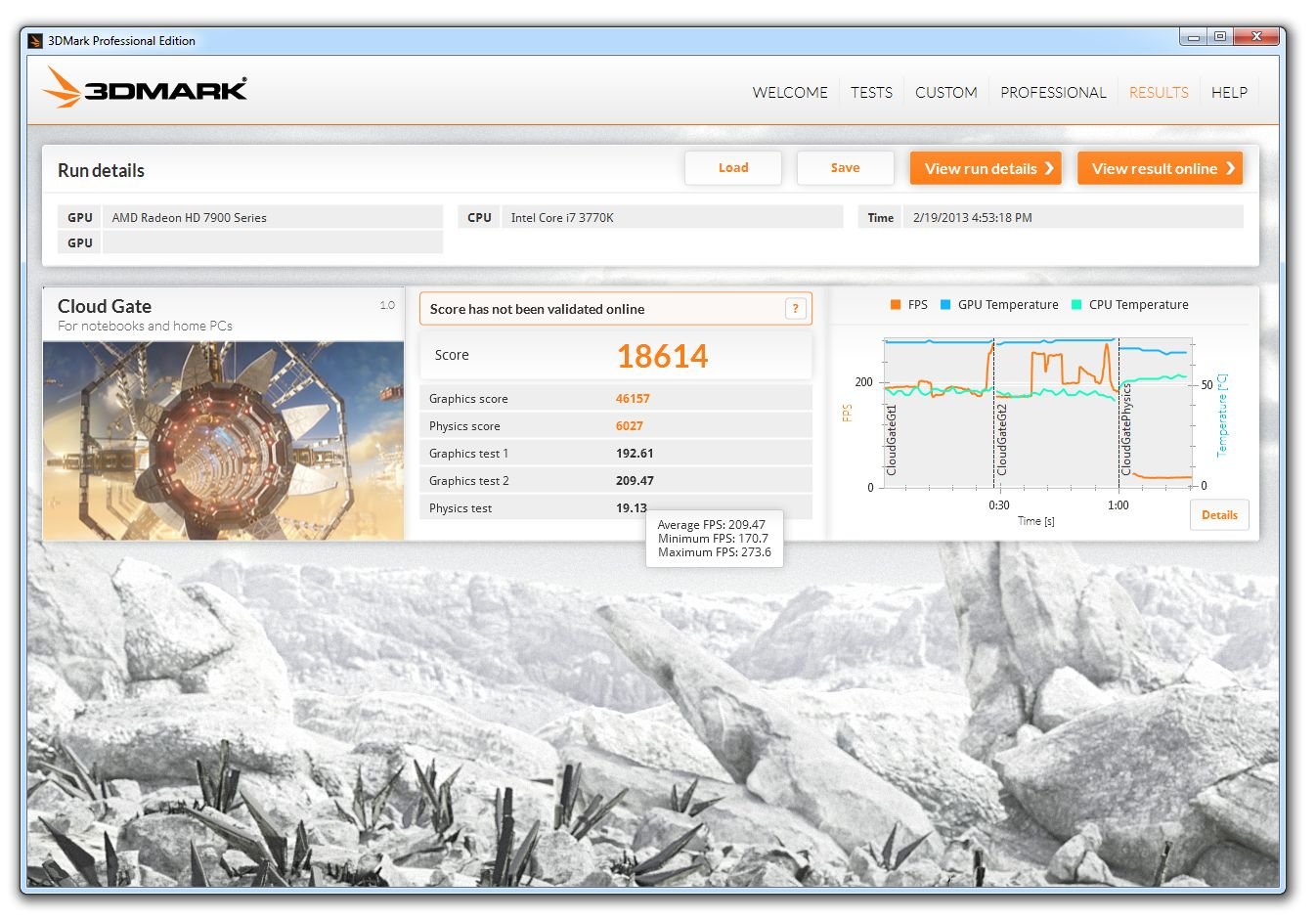This screenshot has width=1316, height=920.
Task: Click the Save button
Action: [x=846, y=168]
